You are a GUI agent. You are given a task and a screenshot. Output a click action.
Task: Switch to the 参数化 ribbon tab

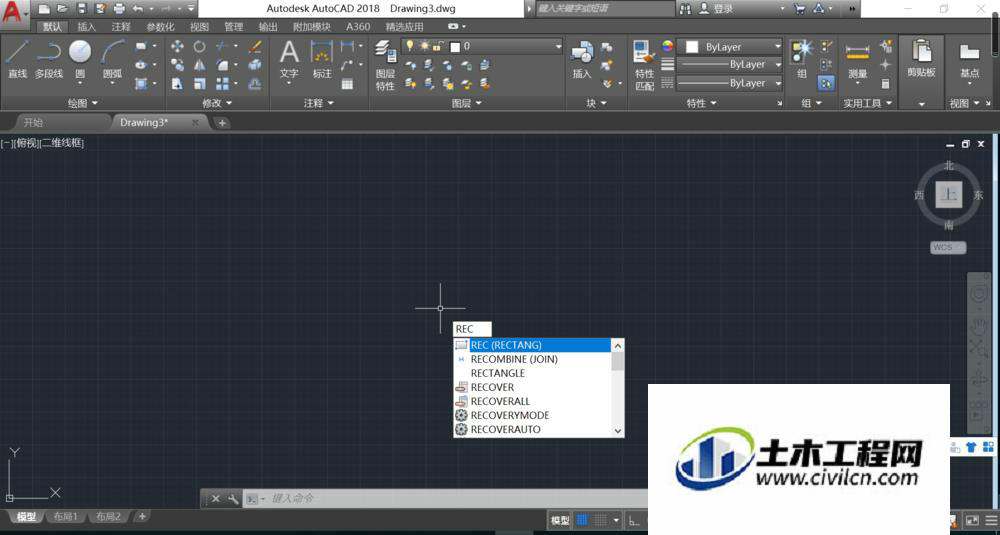[x=160, y=27]
